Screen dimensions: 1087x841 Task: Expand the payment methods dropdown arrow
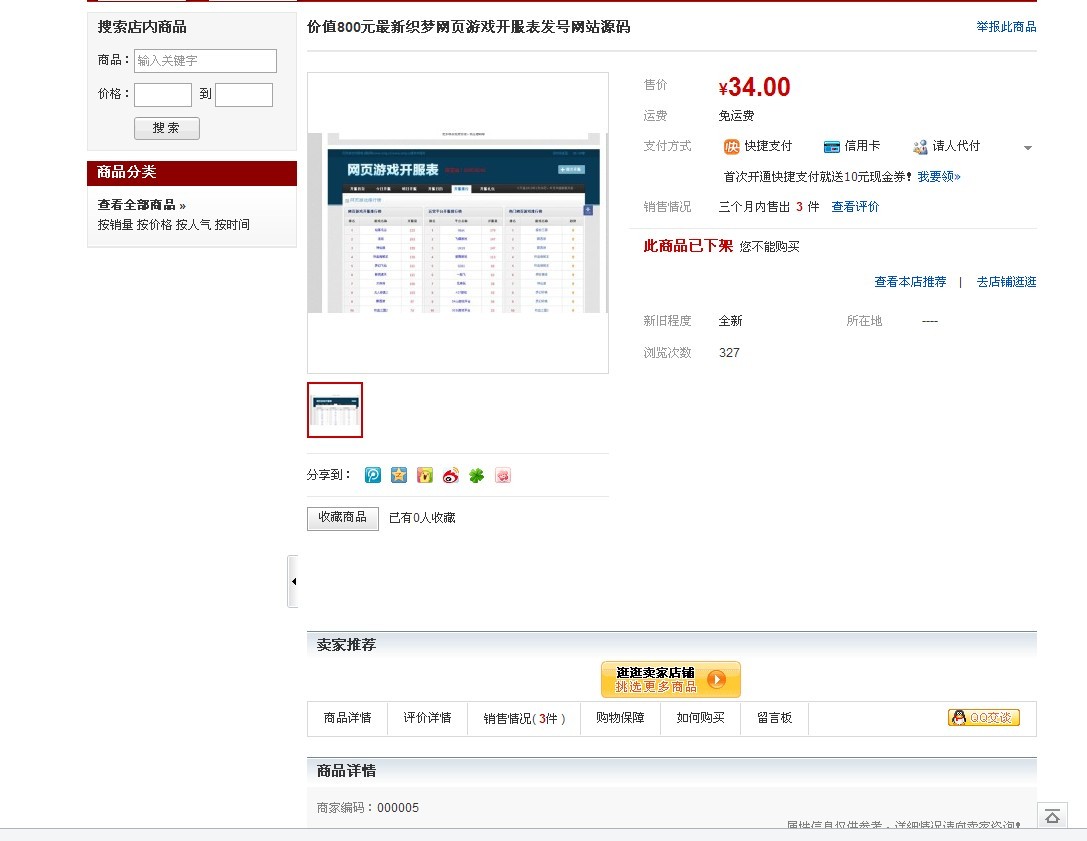1028,146
